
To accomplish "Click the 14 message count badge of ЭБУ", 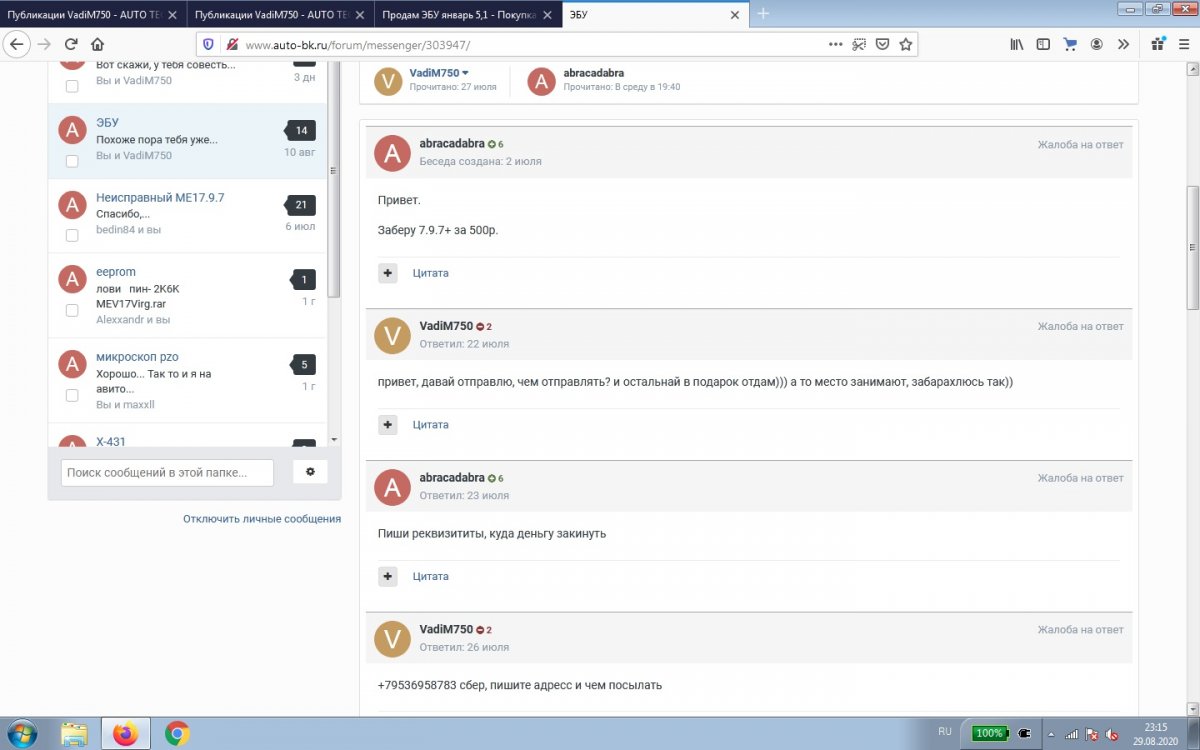I will point(301,130).
